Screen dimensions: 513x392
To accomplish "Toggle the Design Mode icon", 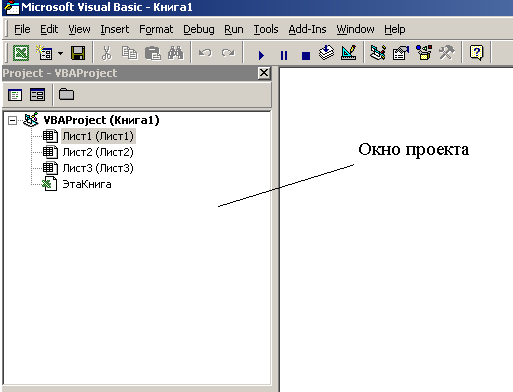I will [x=349, y=53].
